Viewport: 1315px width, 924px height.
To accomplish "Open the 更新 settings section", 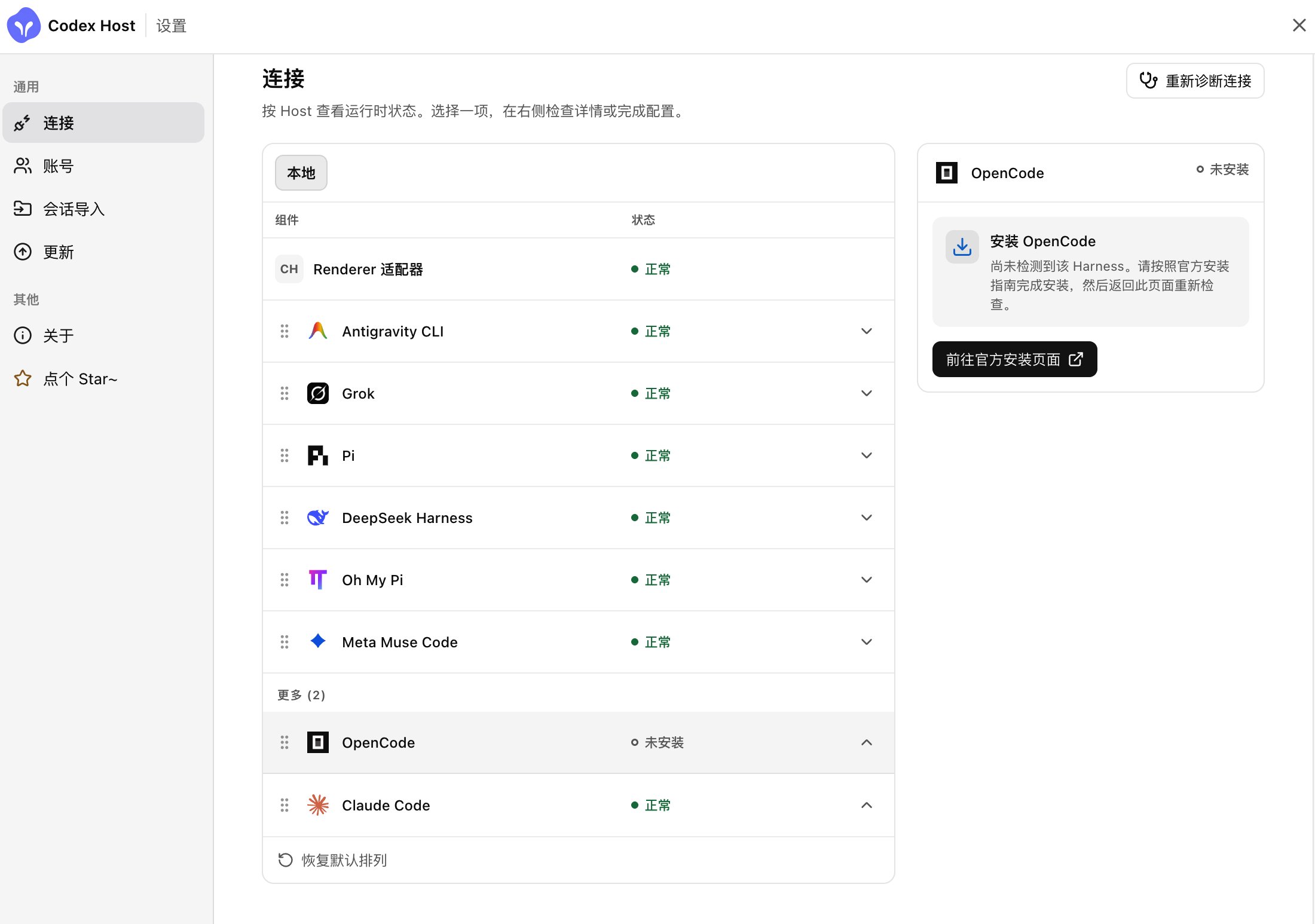I will pos(103,252).
